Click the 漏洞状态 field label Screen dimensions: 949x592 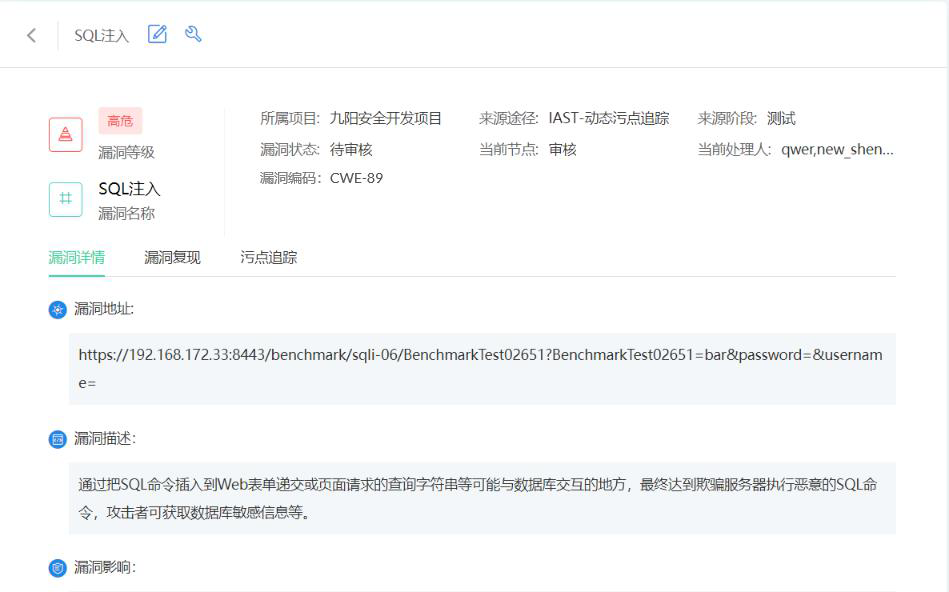(290, 150)
